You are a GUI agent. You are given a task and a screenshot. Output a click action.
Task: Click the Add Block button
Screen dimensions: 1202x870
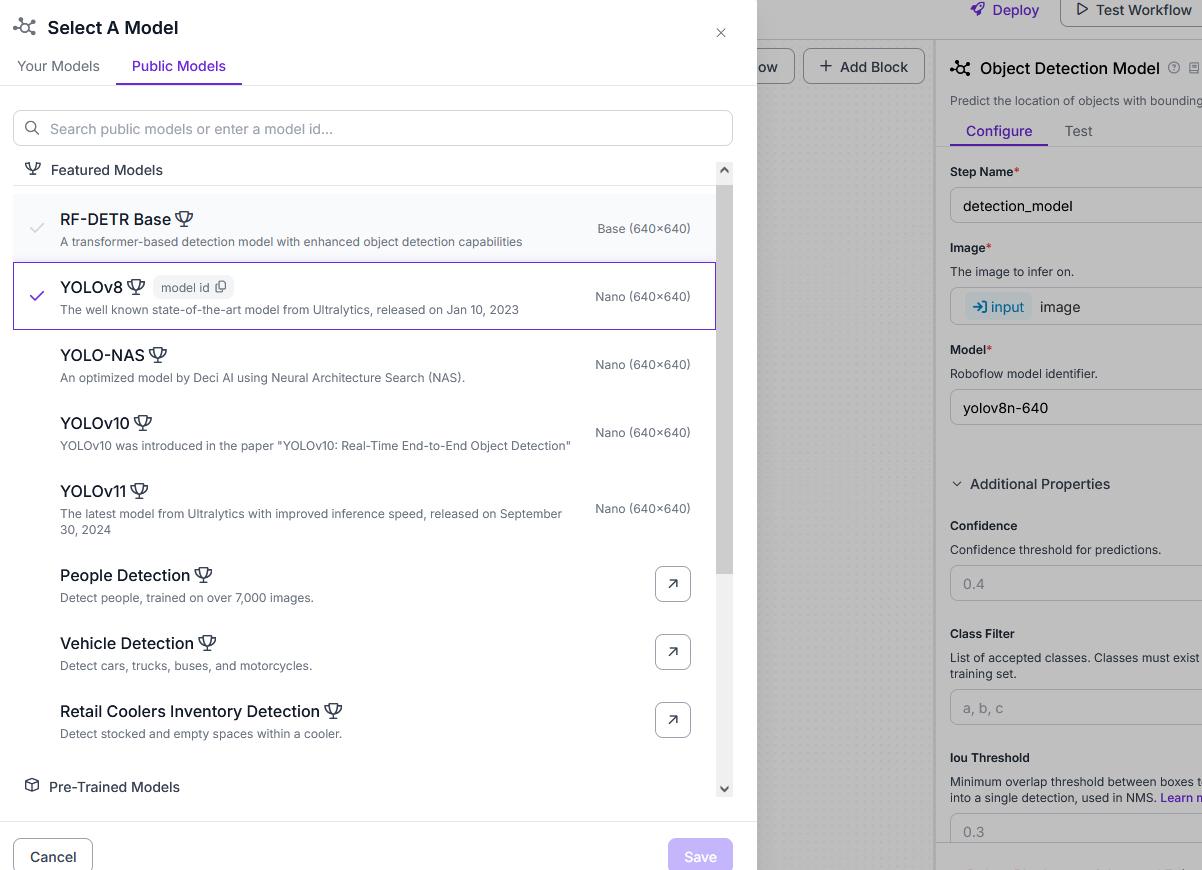point(864,67)
